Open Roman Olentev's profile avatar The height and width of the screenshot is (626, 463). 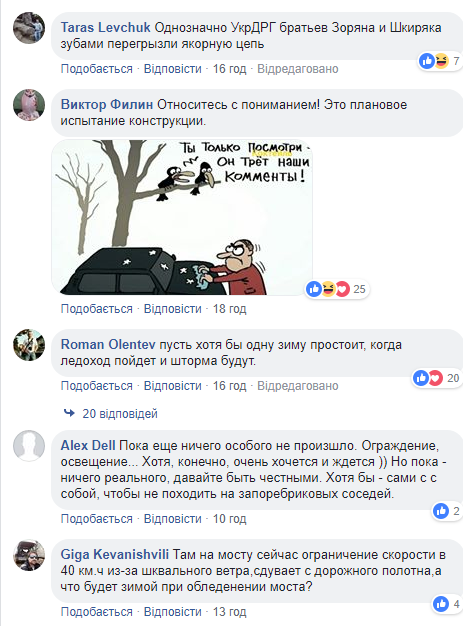[29, 345]
